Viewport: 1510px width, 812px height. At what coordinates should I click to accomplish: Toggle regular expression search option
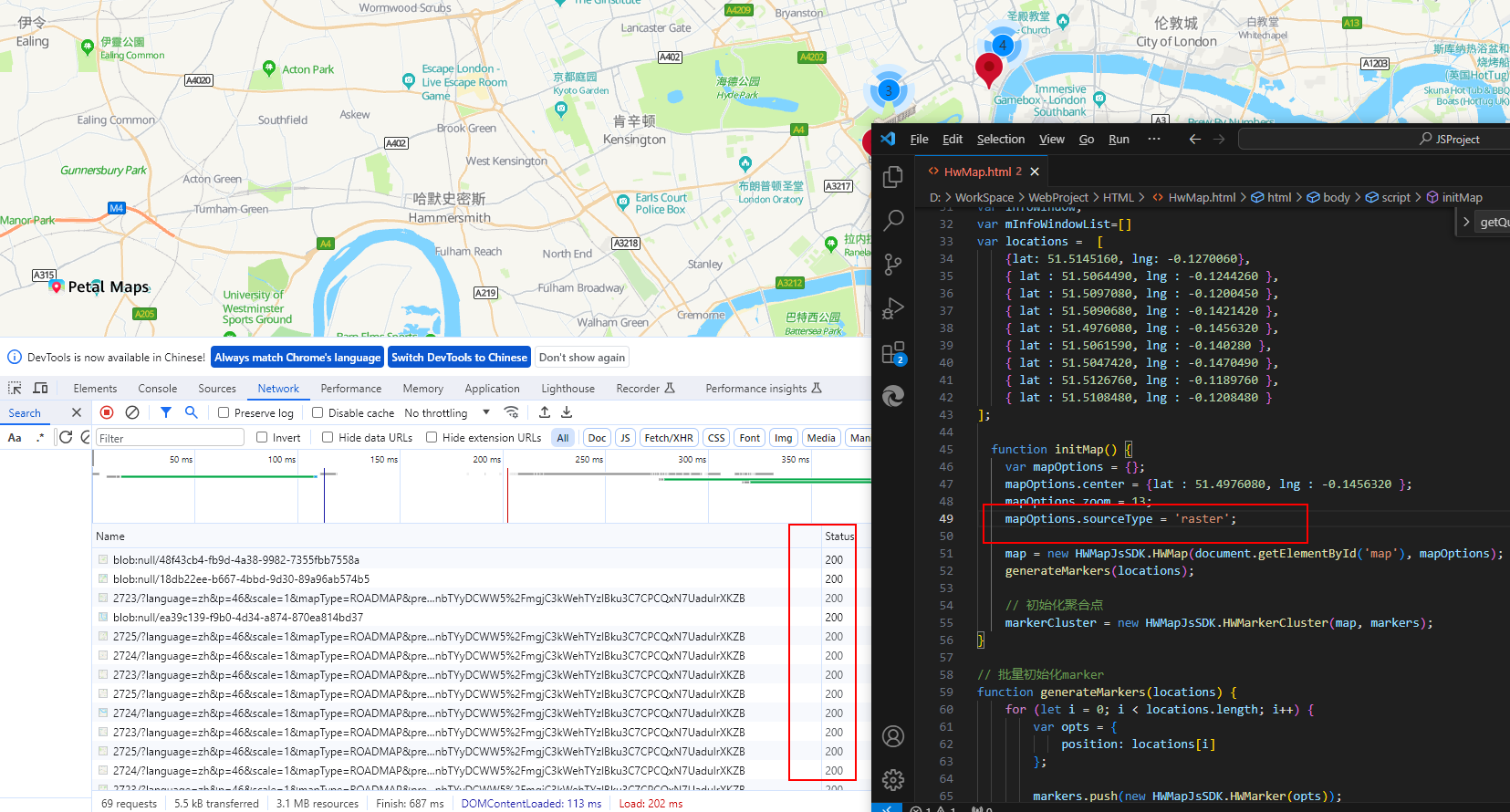40,438
